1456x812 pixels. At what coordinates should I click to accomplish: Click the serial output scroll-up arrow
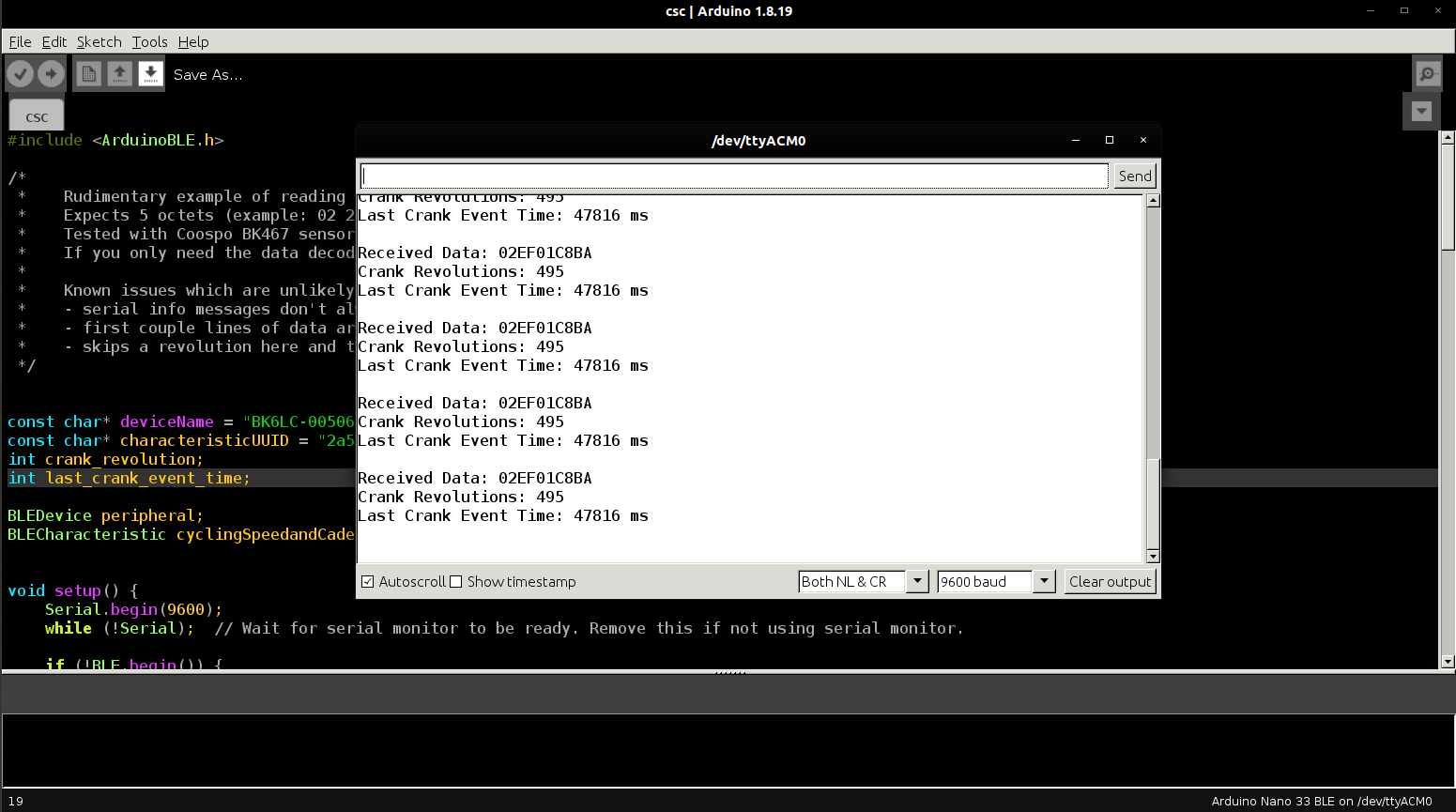(x=1153, y=201)
